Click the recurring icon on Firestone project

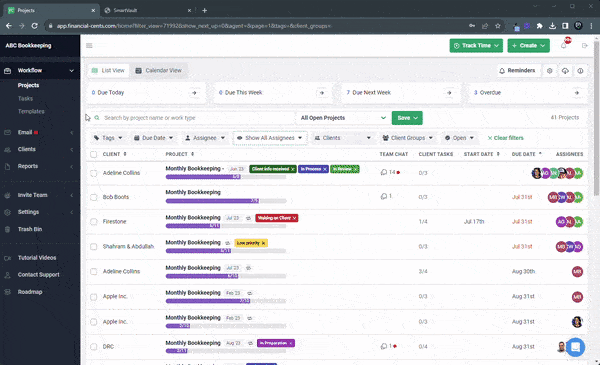[x=248, y=218]
